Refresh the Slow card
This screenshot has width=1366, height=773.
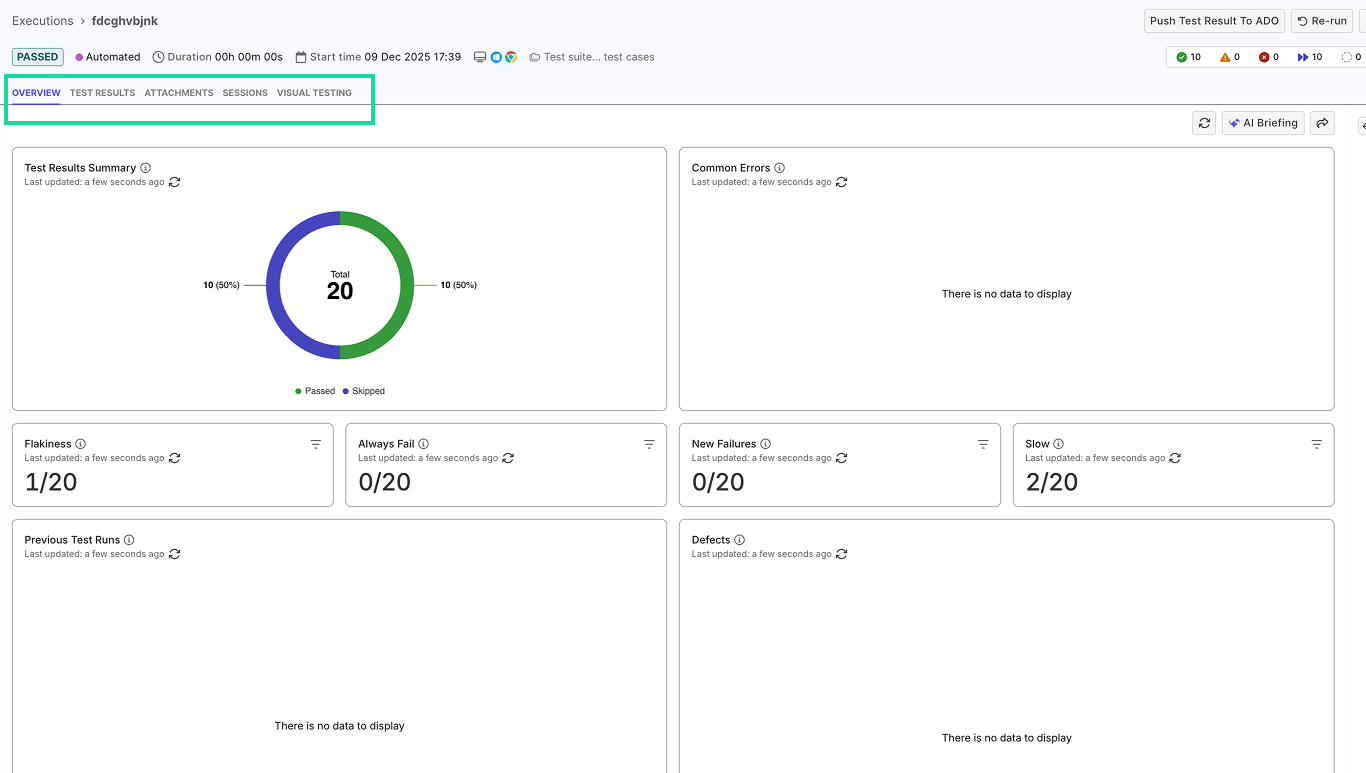click(x=1175, y=458)
